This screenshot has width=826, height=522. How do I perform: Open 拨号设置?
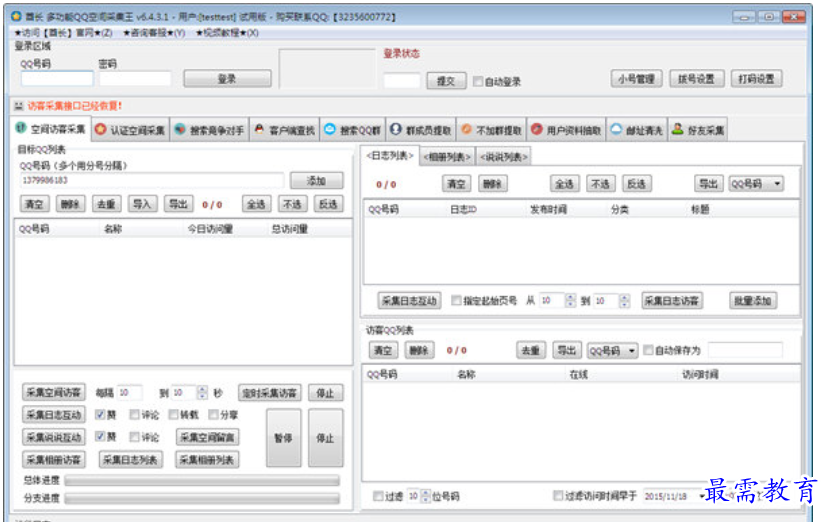[x=696, y=79]
